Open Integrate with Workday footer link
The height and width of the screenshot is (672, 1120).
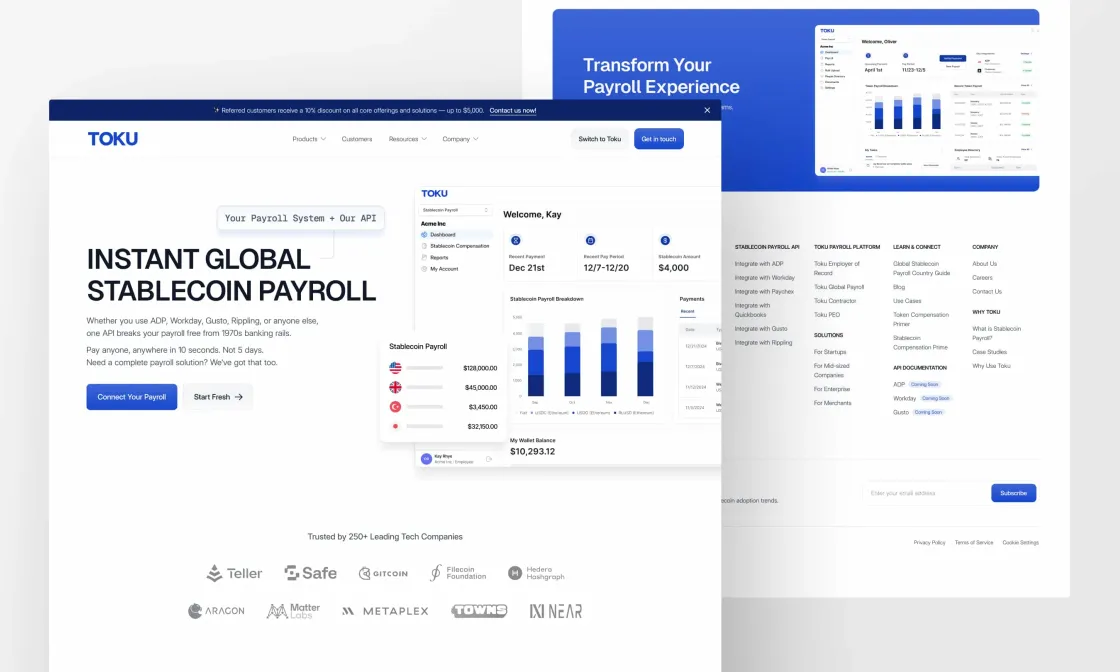click(x=764, y=278)
